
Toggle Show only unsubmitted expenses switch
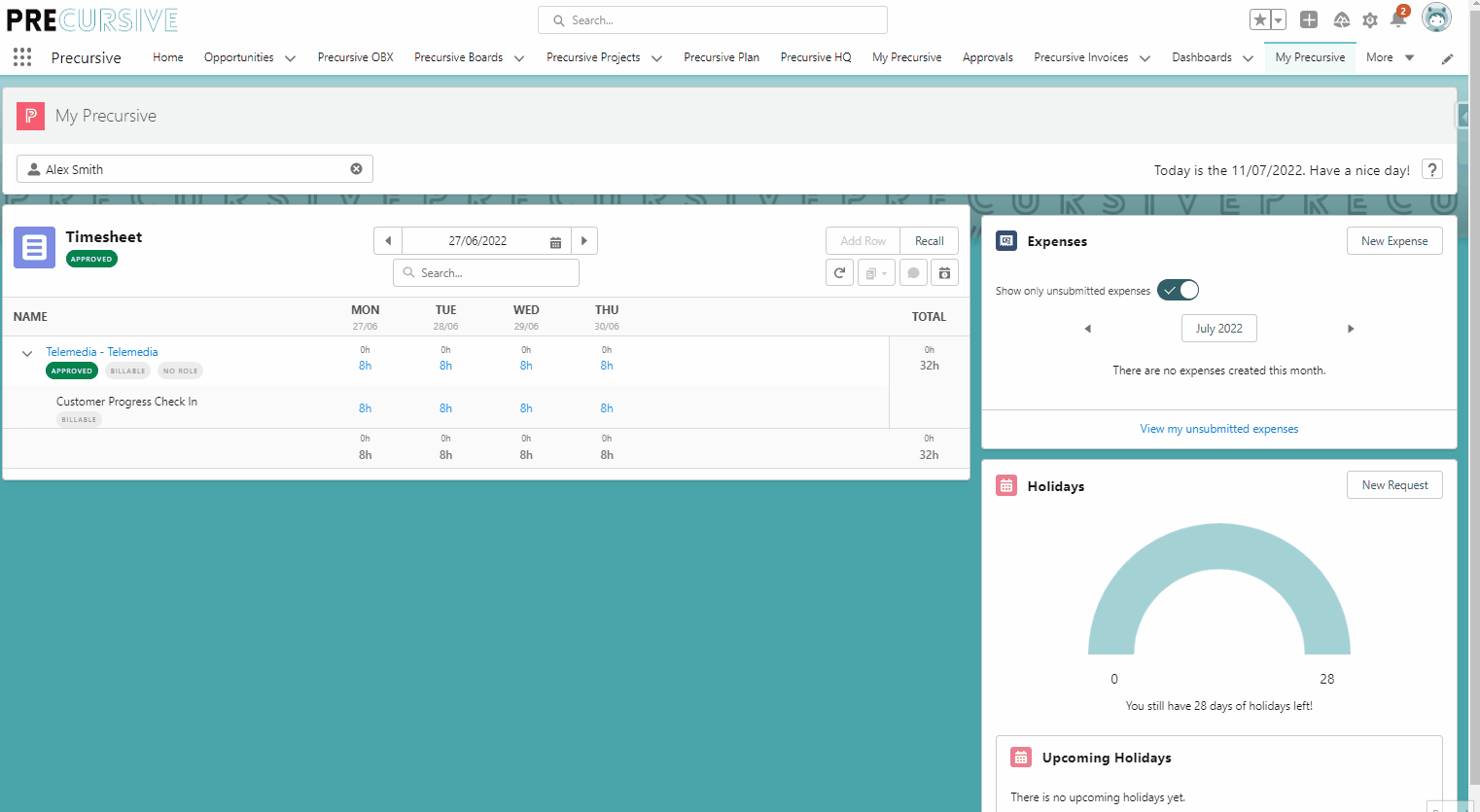(1178, 290)
